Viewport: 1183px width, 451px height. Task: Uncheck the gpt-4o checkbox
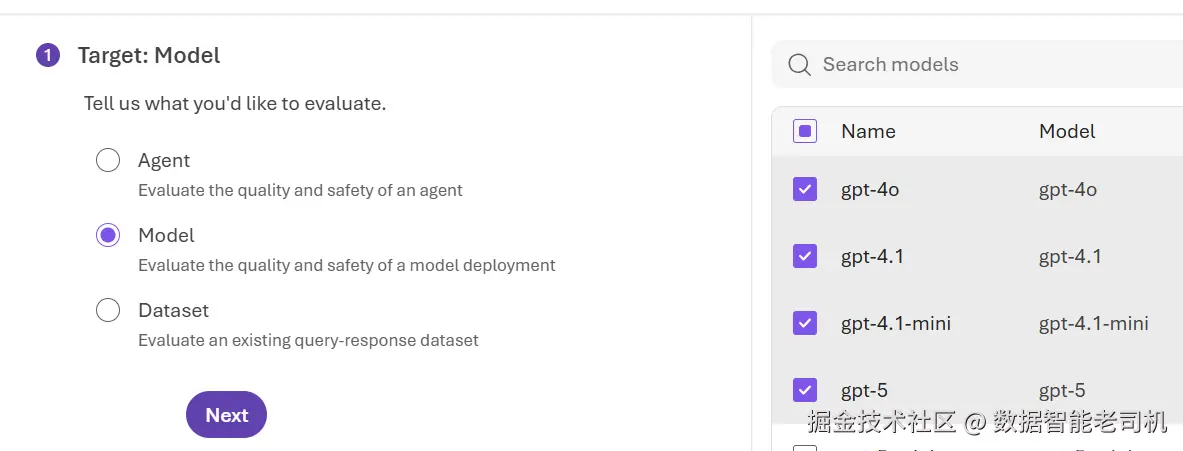click(805, 189)
